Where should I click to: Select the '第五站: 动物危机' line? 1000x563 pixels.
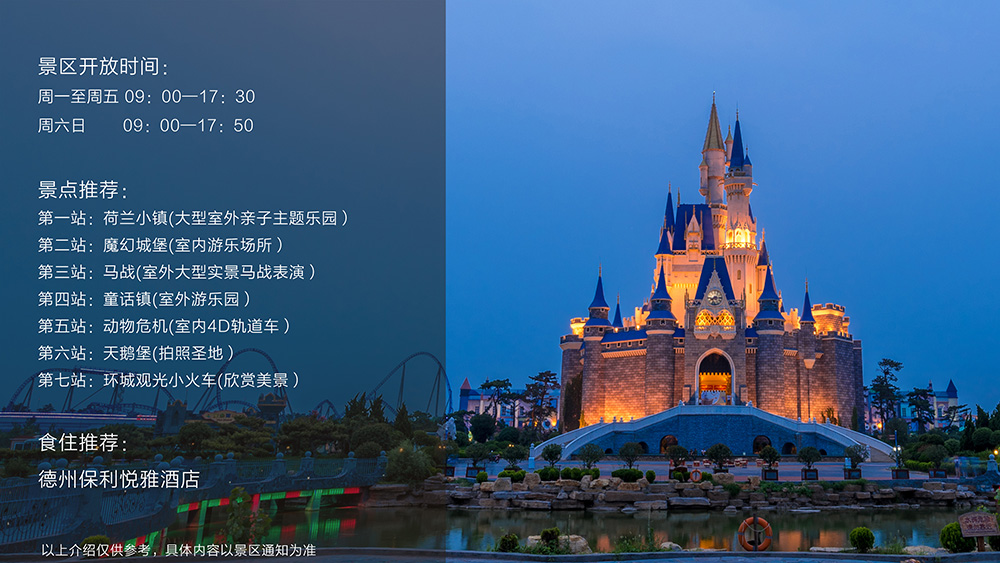pyautogui.click(x=164, y=326)
